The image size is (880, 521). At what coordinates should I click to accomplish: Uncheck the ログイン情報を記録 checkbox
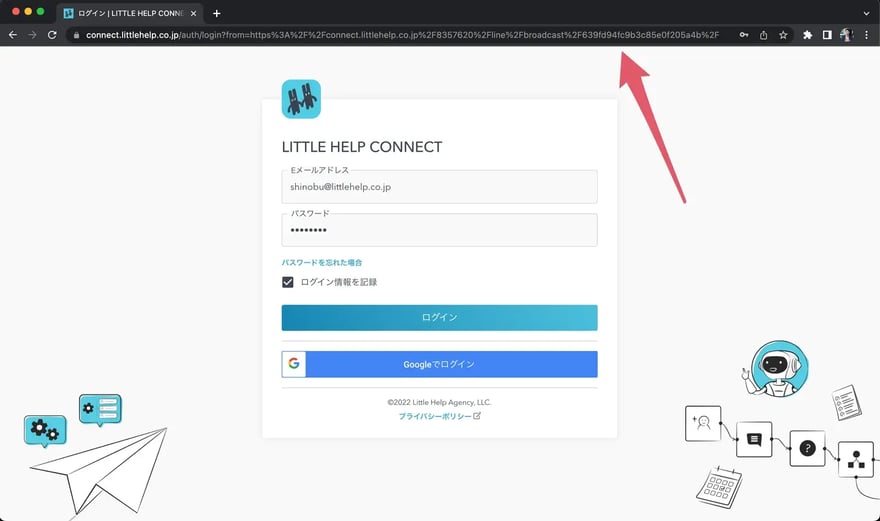pyautogui.click(x=288, y=282)
